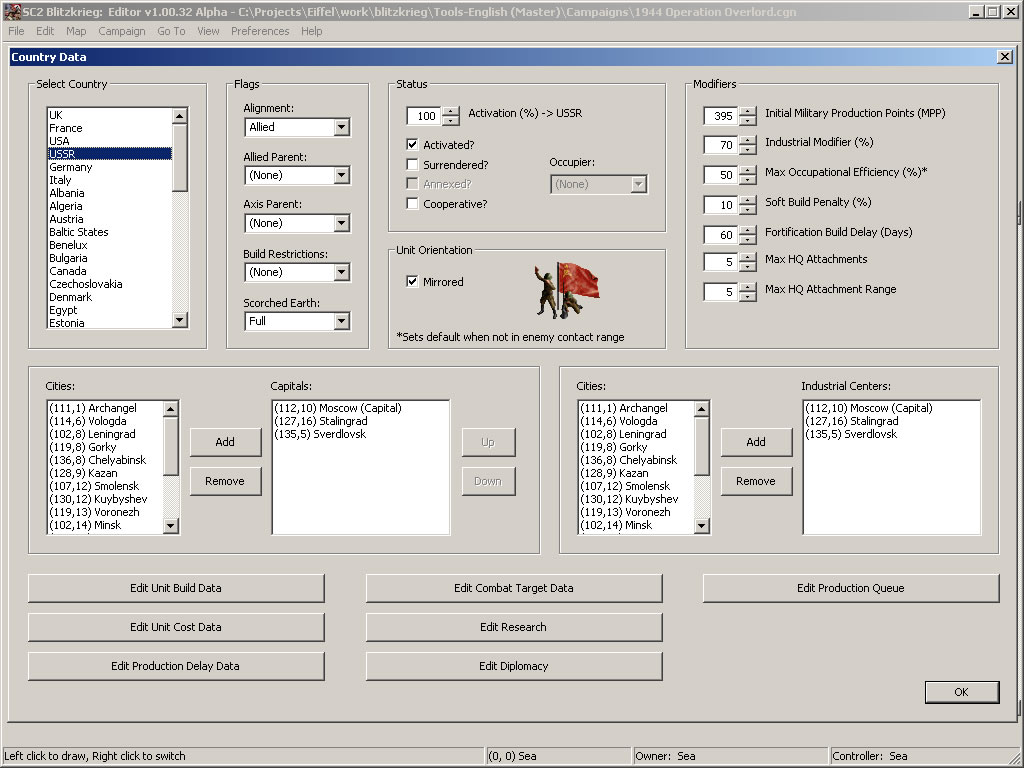Enable the Surrendered? checkbox

pyautogui.click(x=412, y=164)
